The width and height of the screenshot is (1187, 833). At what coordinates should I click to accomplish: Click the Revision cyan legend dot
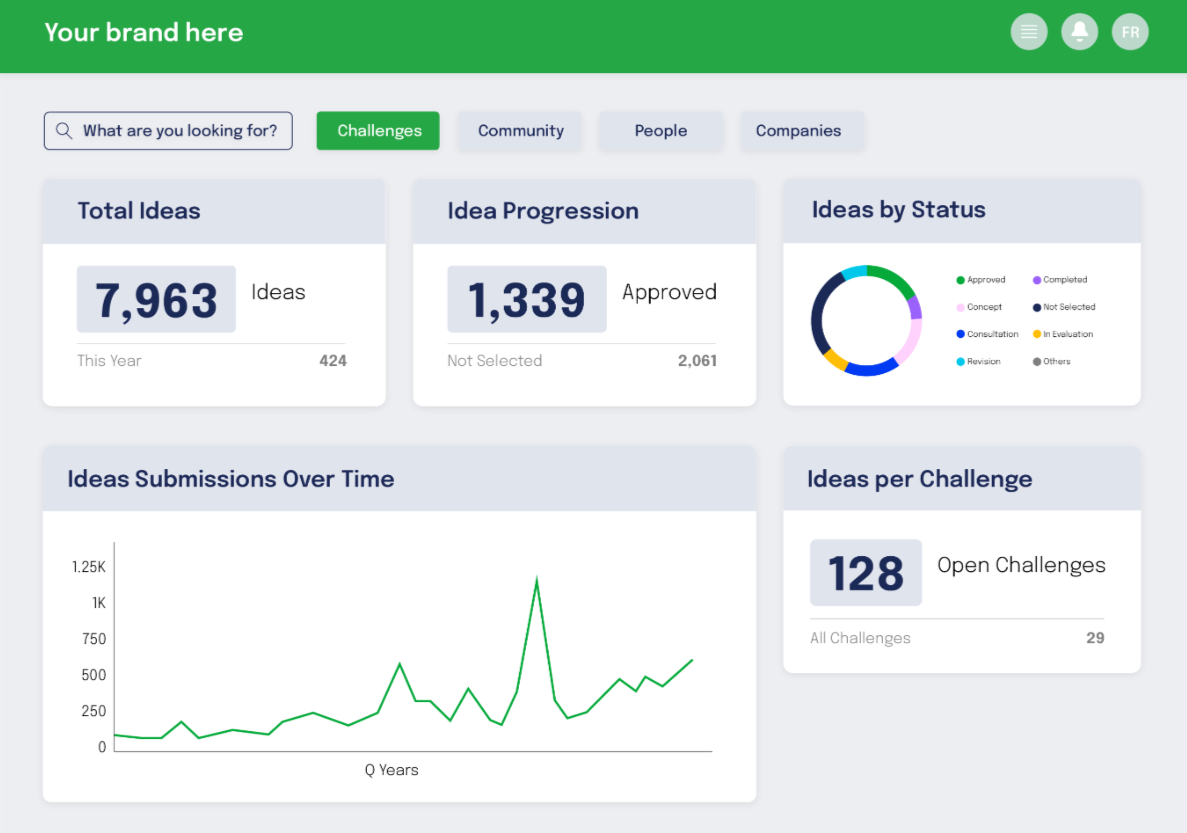point(961,362)
